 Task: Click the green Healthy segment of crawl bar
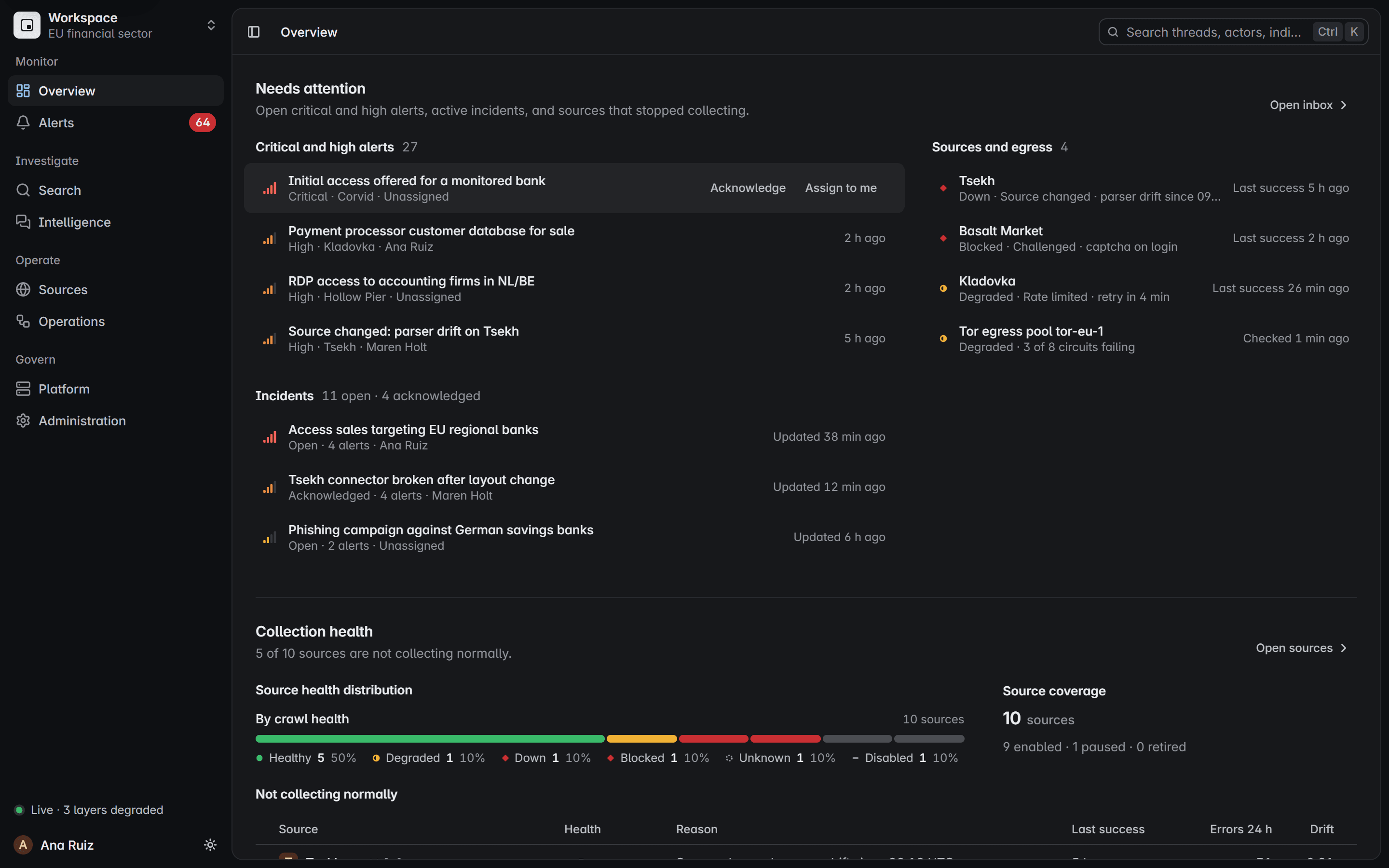430,739
